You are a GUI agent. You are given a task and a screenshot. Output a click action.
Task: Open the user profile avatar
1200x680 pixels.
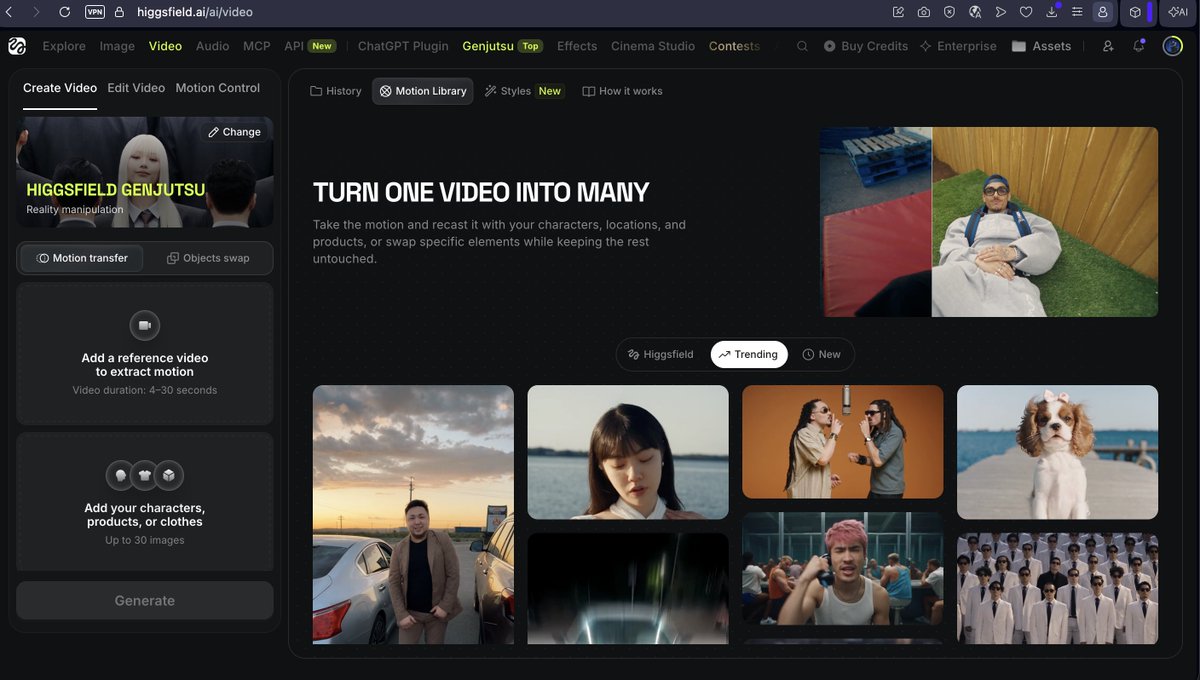[1173, 46]
